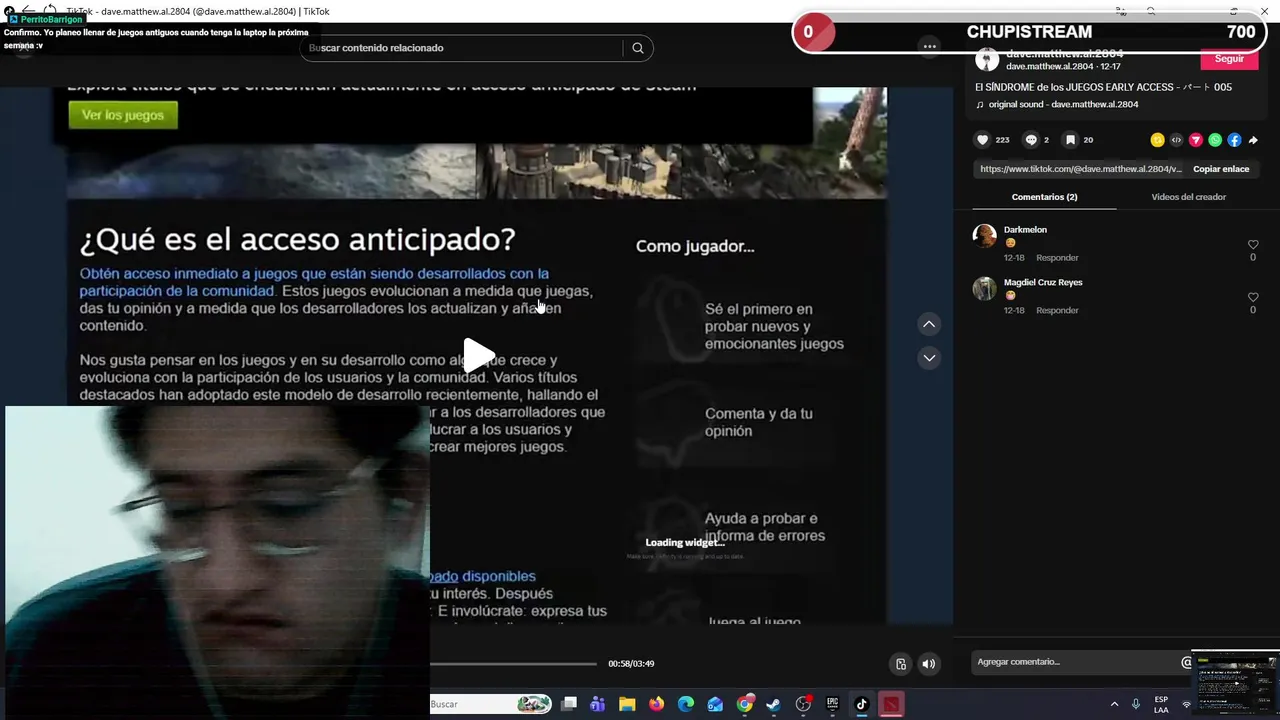The width and height of the screenshot is (1280, 720).
Task: Open Firefox from the taskbar
Action: pos(656,704)
